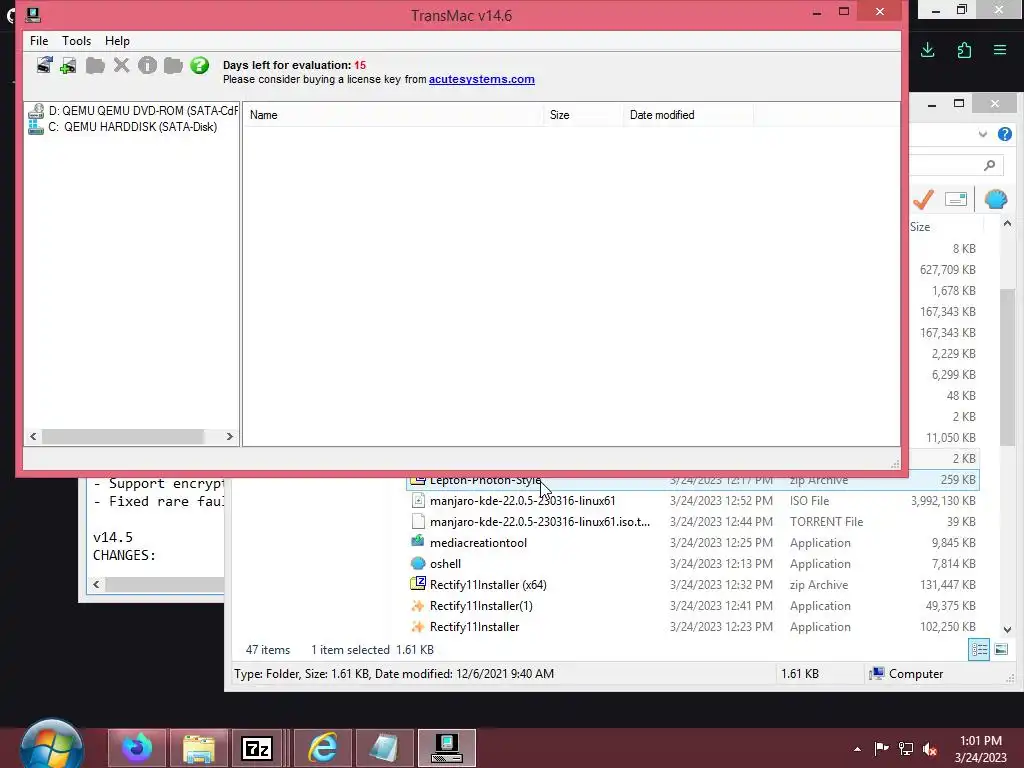Sort TransMac list by Size column
The width and height of the screenshot is (1024, 768).
pyautogui.click(x=583, y=115)
